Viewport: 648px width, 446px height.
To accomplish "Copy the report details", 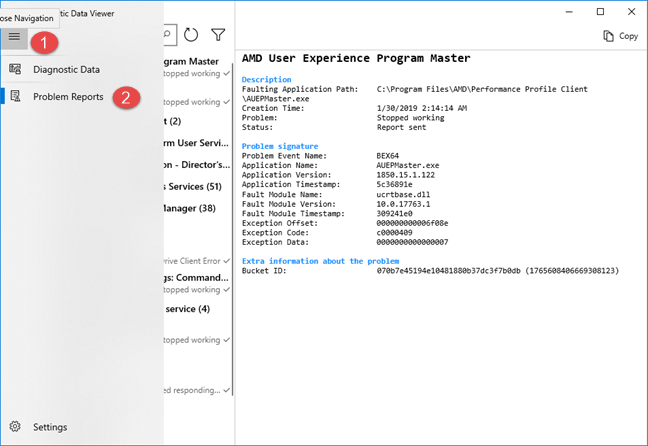I will click(620, 36).
